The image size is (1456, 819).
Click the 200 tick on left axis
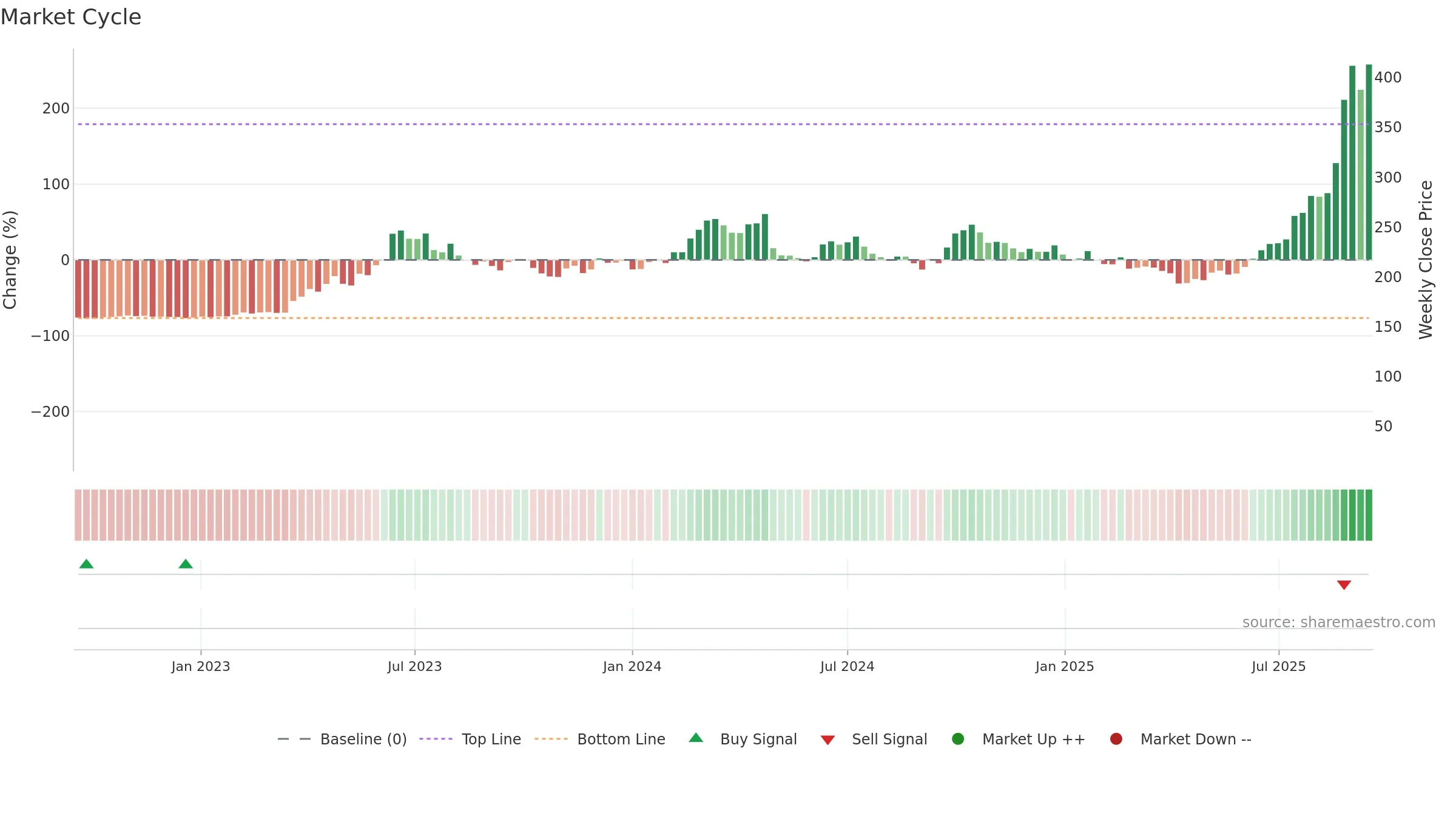point(56,109)
